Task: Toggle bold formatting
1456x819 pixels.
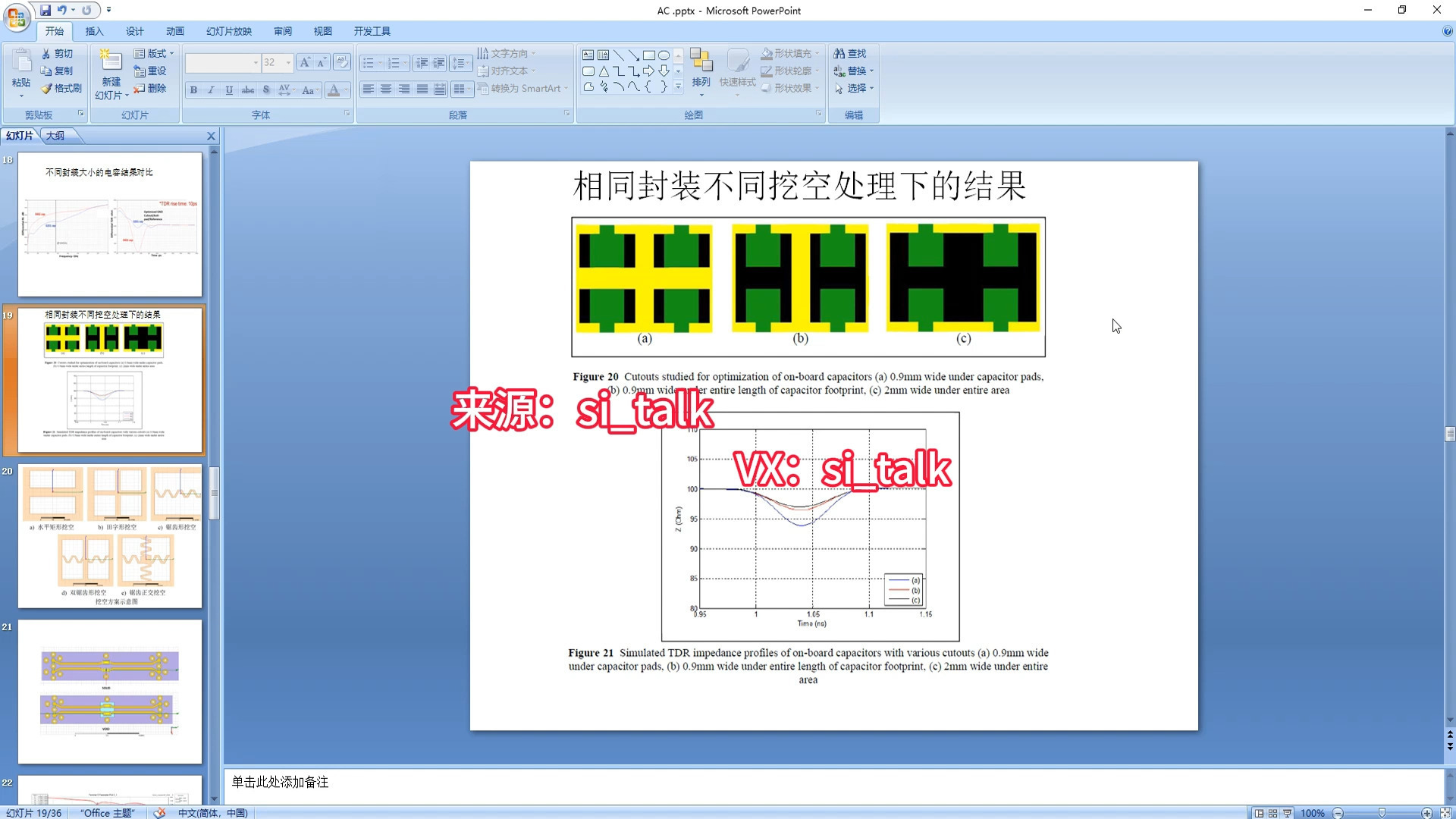Action: pyautogui.click(x=194, y=90)
